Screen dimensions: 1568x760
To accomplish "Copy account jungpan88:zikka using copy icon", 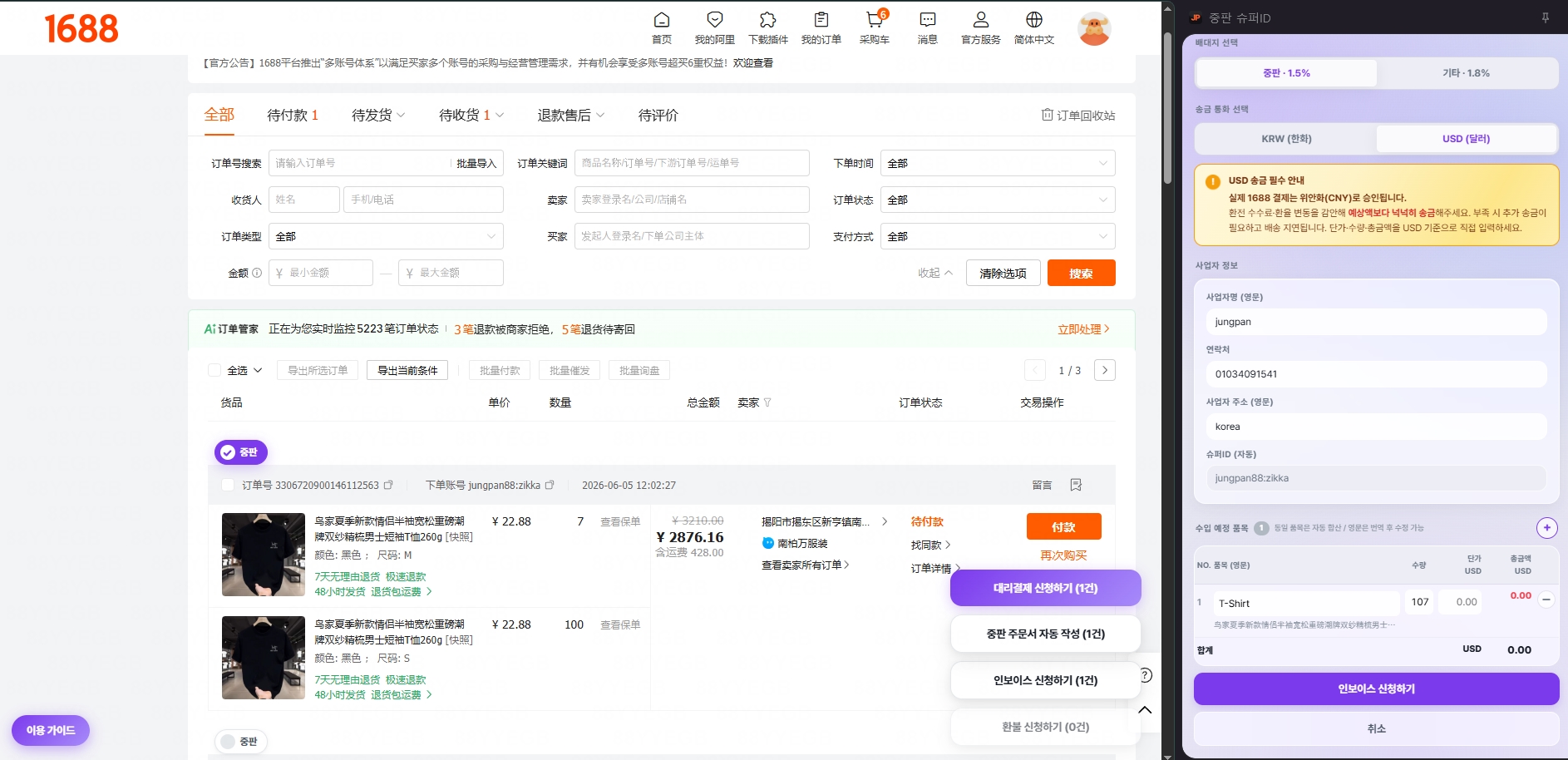I will (550, 485).
